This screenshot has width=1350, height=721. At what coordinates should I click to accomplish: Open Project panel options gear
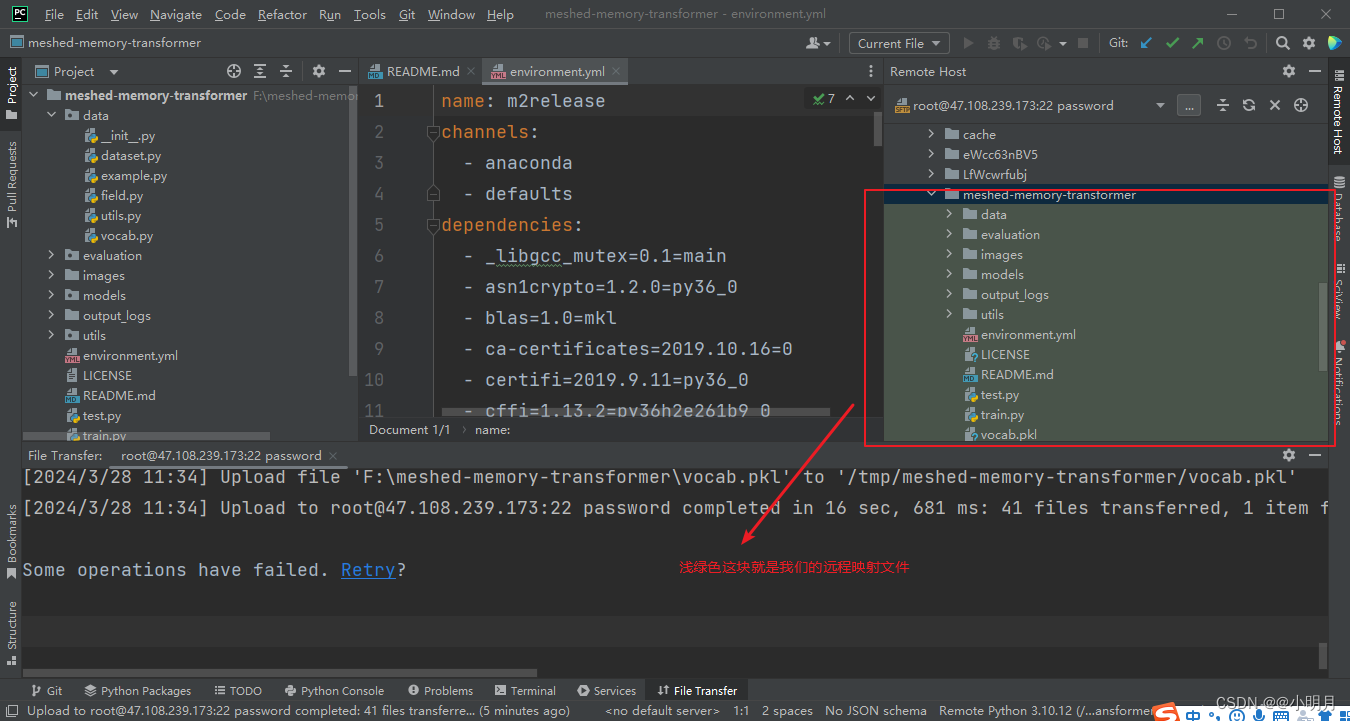(319, 71)
